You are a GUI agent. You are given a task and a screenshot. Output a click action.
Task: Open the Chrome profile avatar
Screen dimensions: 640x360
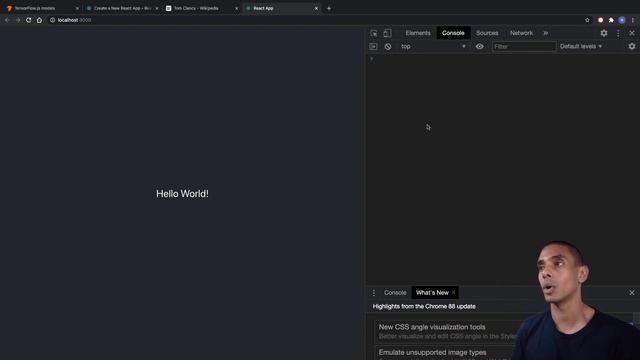coord(622,20)
